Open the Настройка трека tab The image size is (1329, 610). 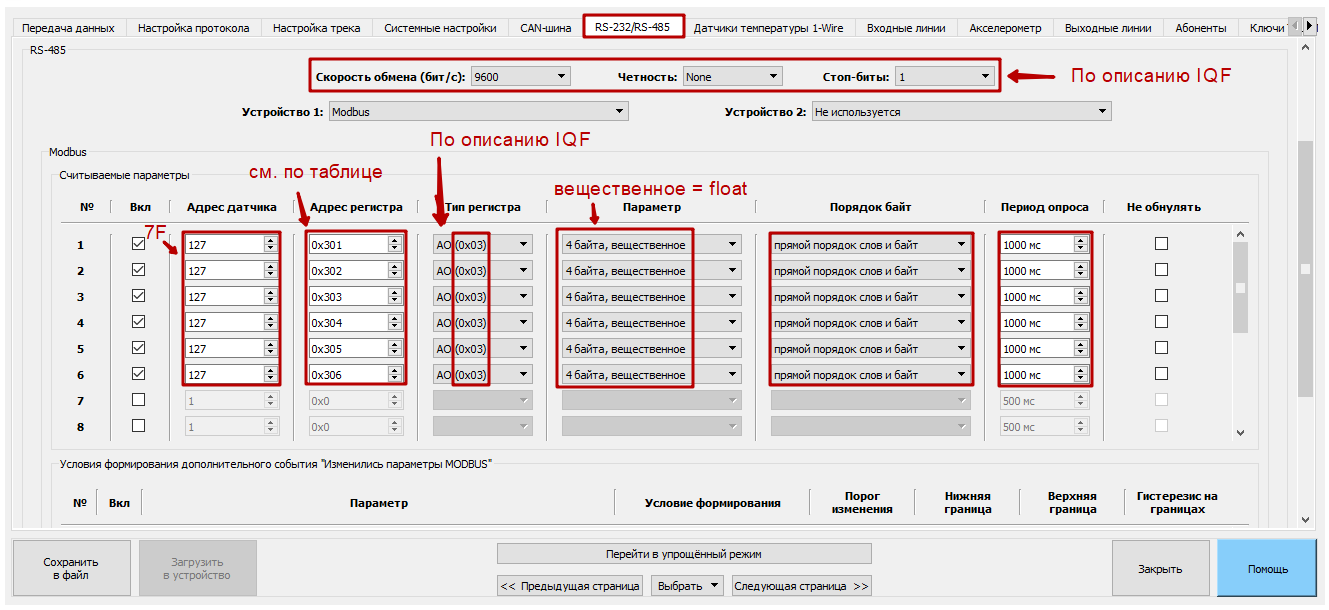[316, 28]
